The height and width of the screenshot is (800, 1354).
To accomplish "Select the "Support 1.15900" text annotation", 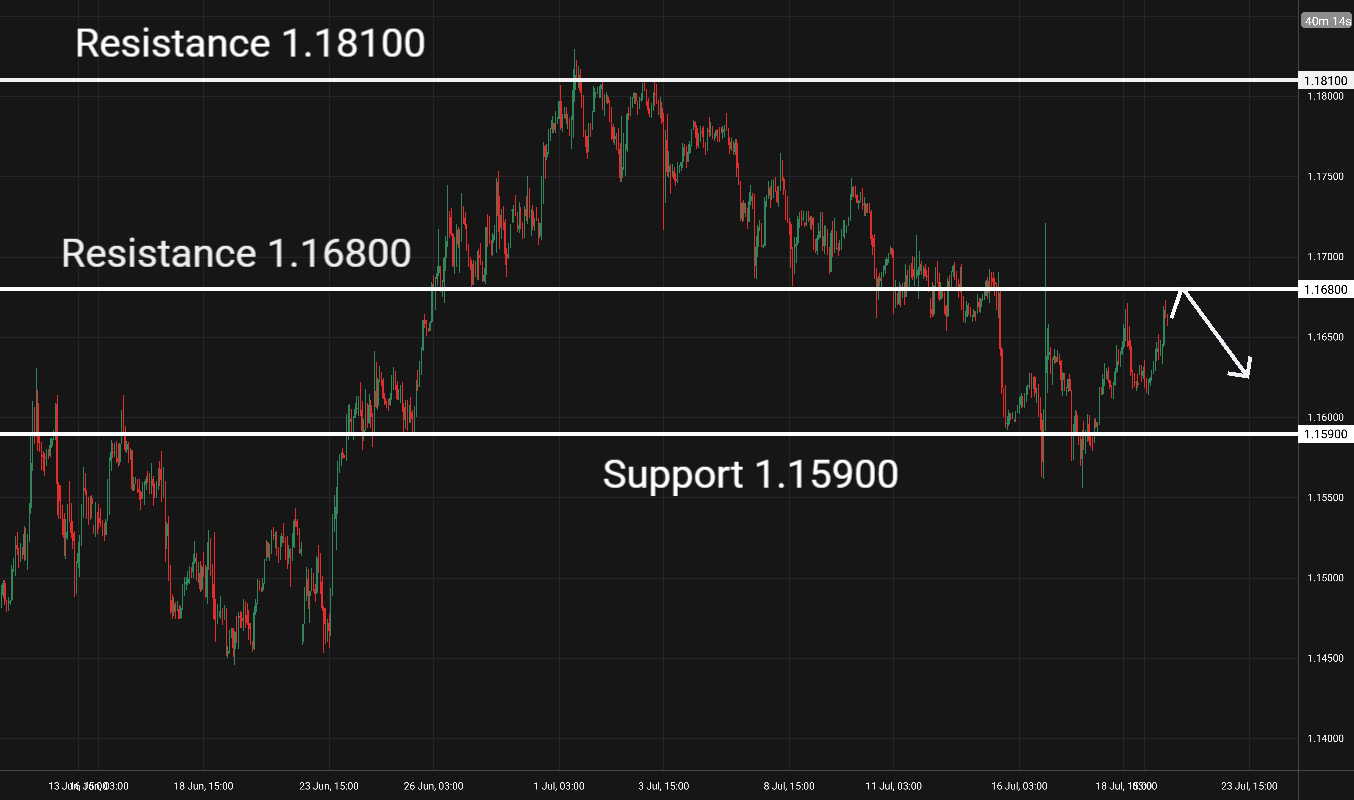I will point(751,474).
